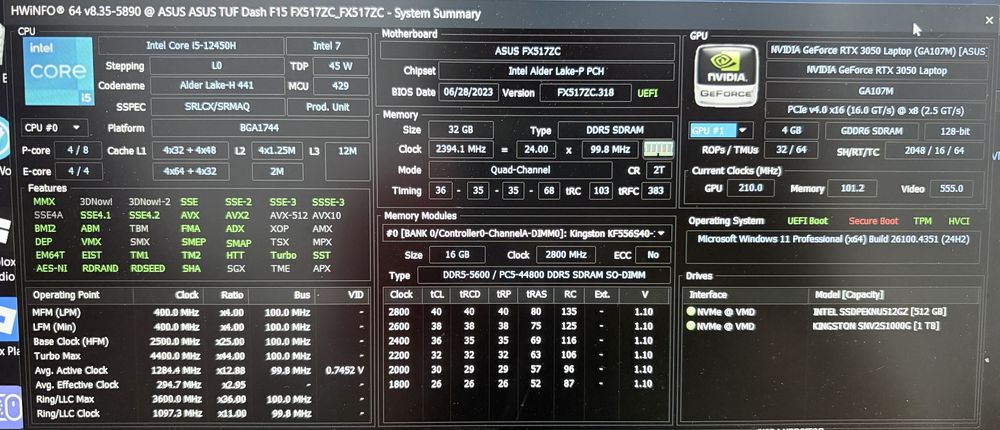Select the 2400 clock row in timings table
Viewport: 1000px width, 430px height.
tap(527, 341)
